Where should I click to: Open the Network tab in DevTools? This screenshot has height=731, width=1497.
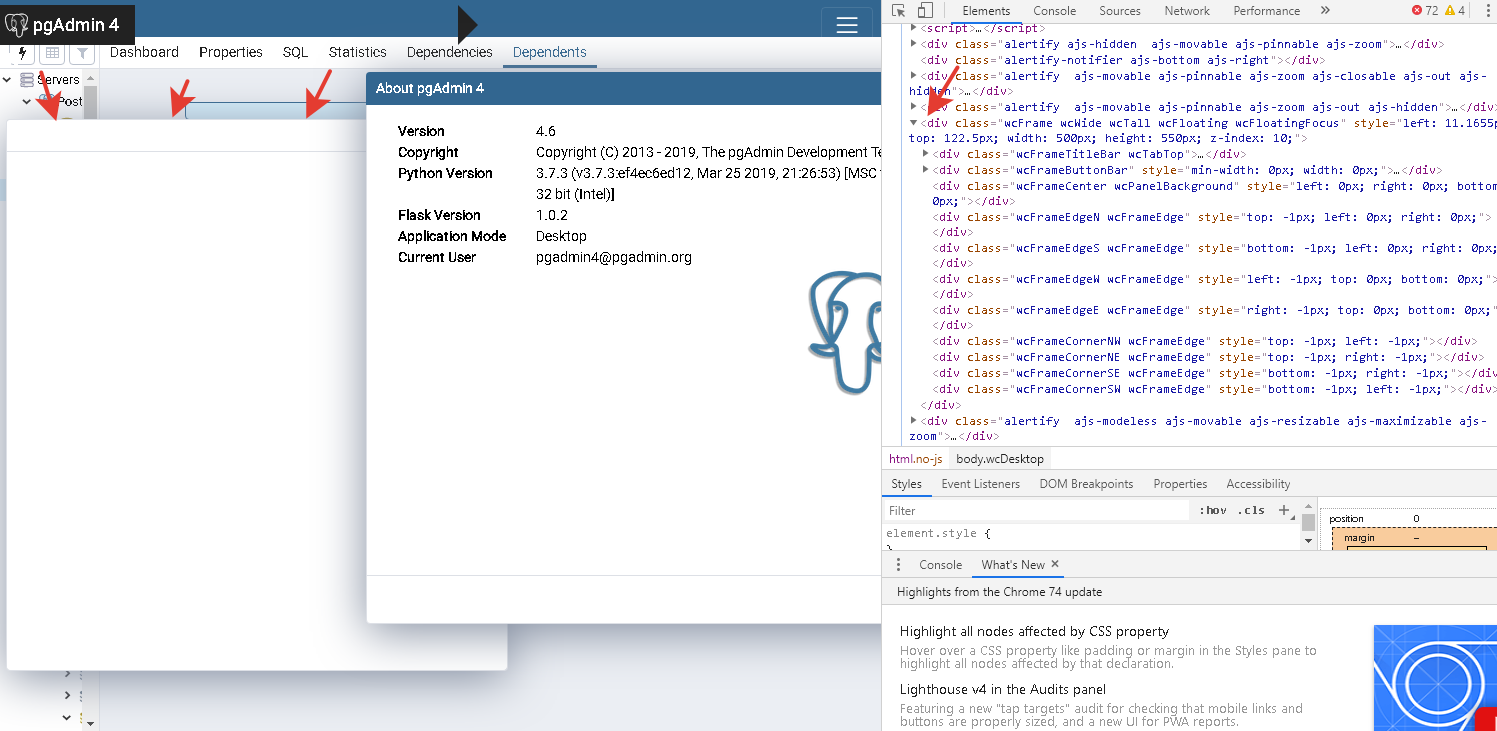tap(1187, 11)
